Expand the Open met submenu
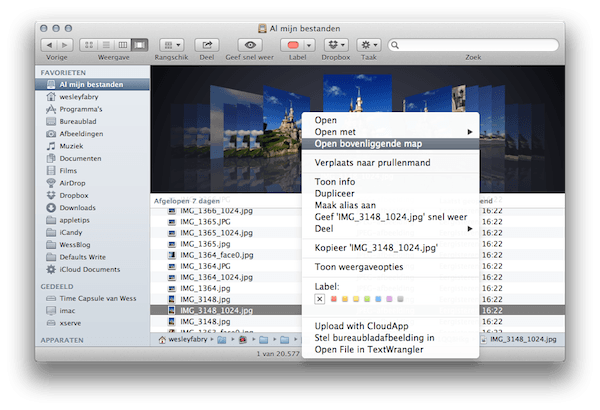This screenshot has height=410, width=600. click(x=391, y=132)
